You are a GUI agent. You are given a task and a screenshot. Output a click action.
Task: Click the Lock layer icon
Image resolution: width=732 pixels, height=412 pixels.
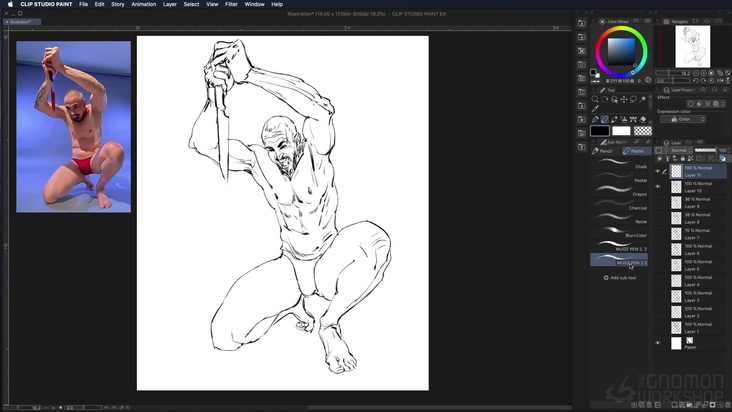[683, 159]
